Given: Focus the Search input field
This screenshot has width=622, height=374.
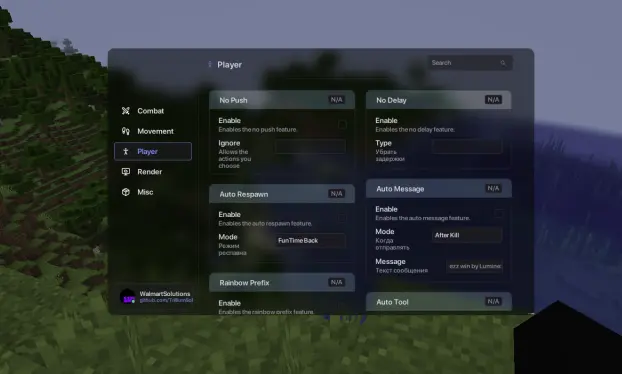Looking at the screenshot, I should pos(470,63).
